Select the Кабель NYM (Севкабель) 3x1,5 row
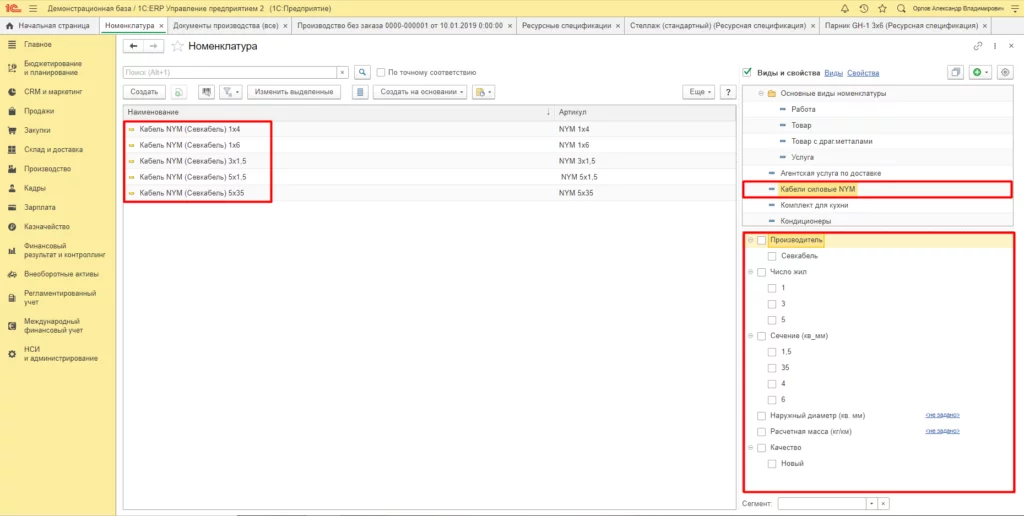This screenshot has height=516, width=1024. tap(187, 160)
